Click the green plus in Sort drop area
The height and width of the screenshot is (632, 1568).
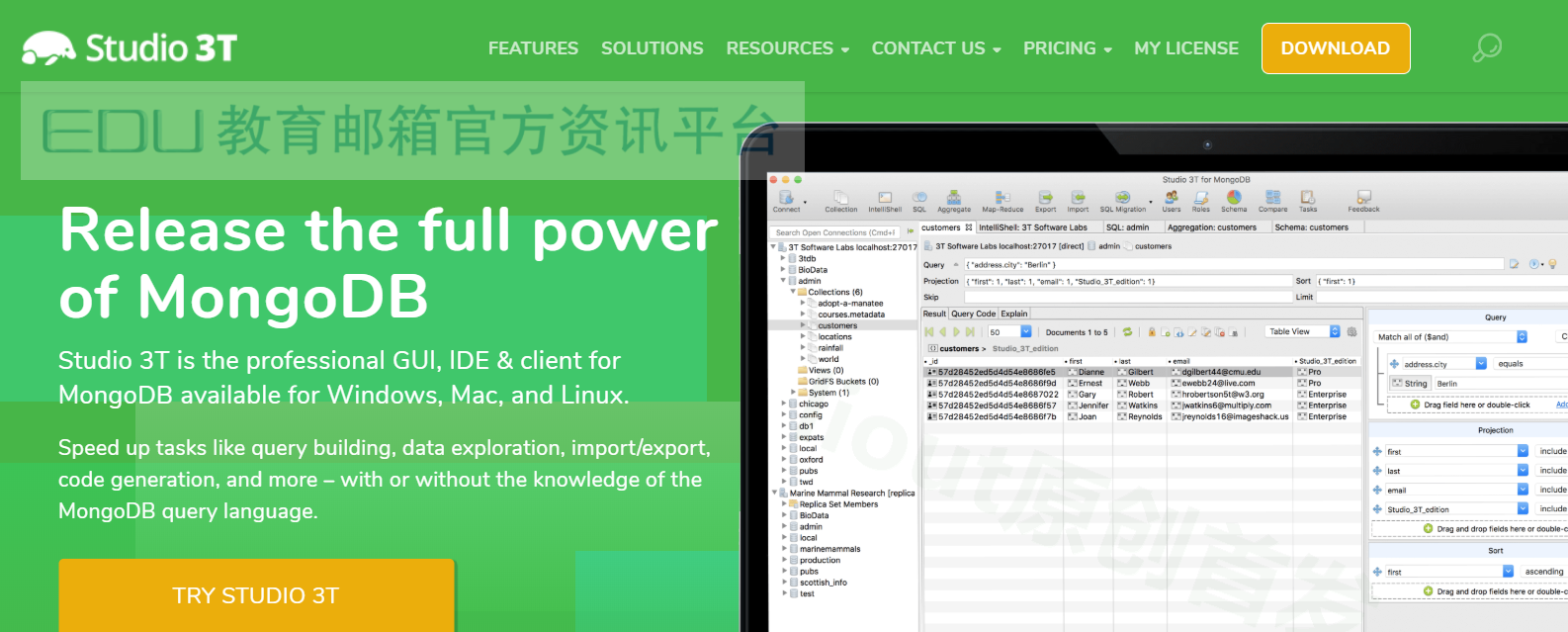pyautogui.click(x=1428, y=590)
